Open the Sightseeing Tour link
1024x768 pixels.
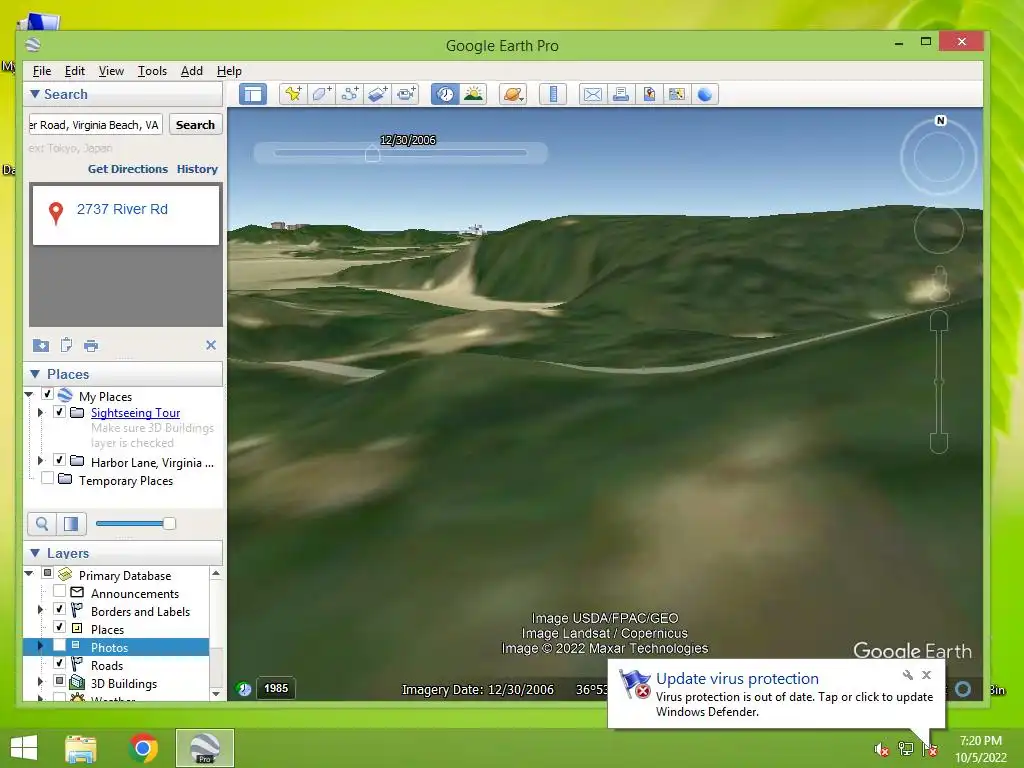click(135, 413)
